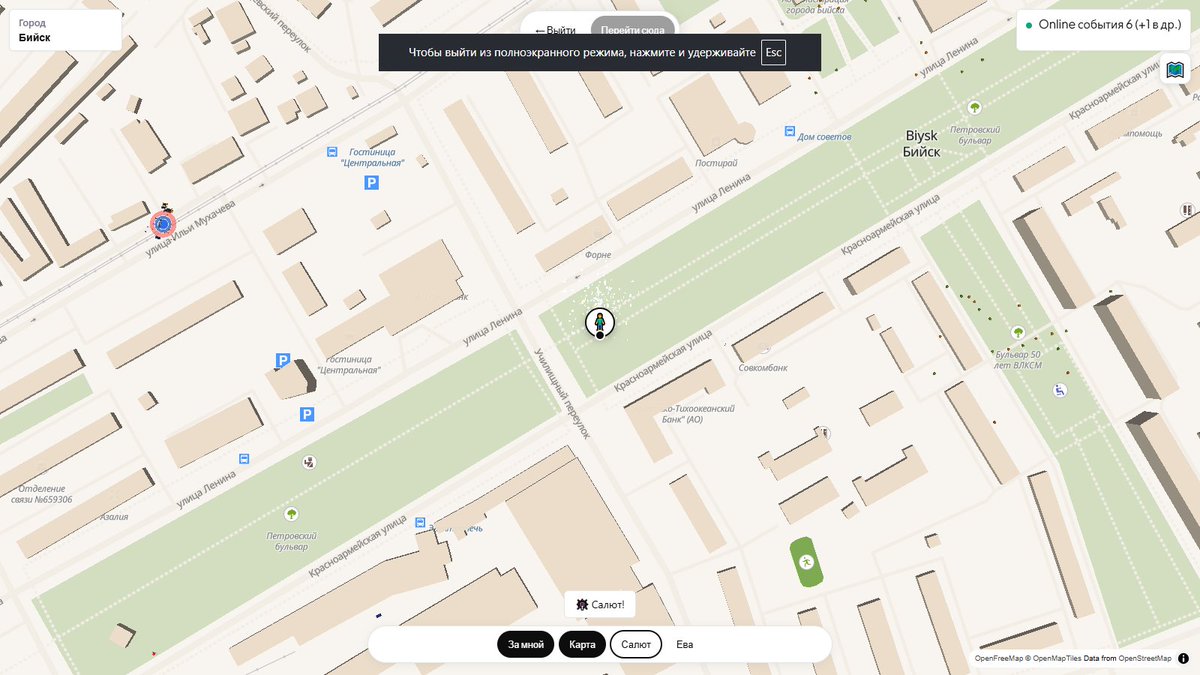The height and width of the screenshot is (675, 1200).
Task: Click the bus stop icon on lower Красноармейская улица
Action: click(x=420, y=522)
